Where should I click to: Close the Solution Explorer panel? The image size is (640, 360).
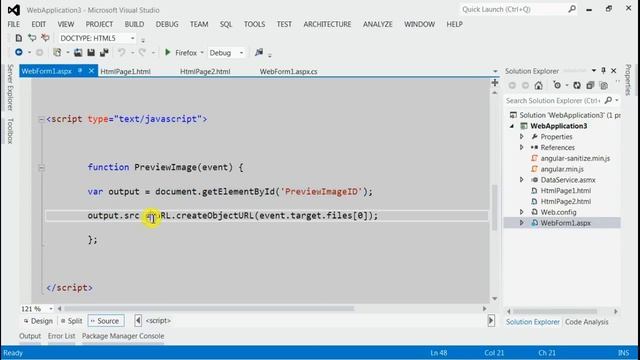(x=613, y=71)
